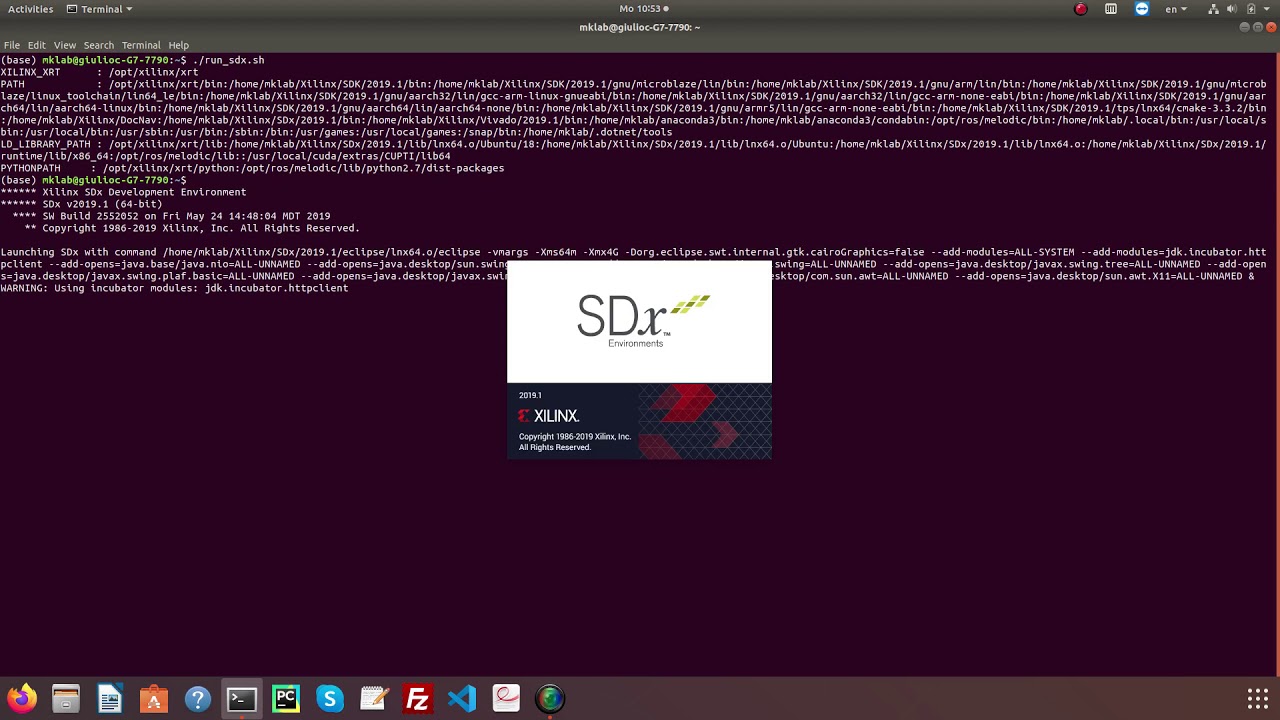Click the Terminal icon in the dock
The image size is (1280, 720).
(x=242, y=699)
